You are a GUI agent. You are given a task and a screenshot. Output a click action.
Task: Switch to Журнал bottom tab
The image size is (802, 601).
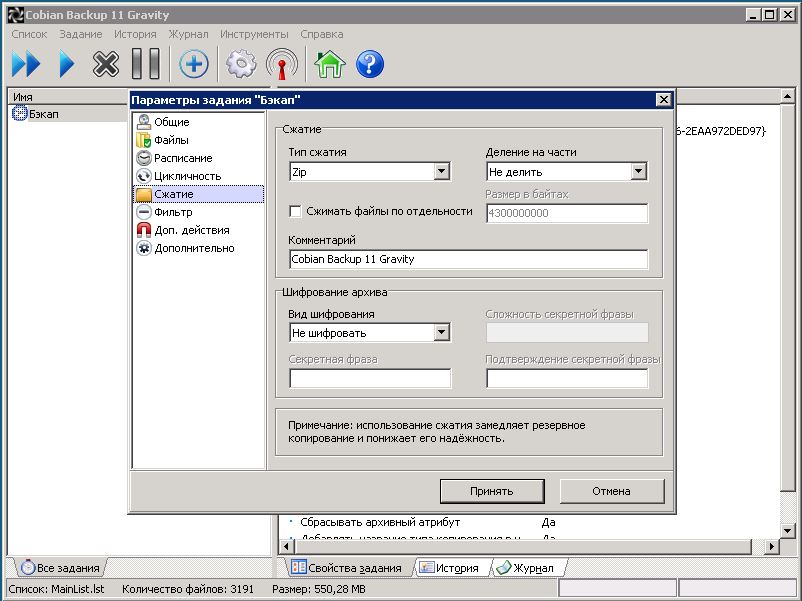click(526, 568)
